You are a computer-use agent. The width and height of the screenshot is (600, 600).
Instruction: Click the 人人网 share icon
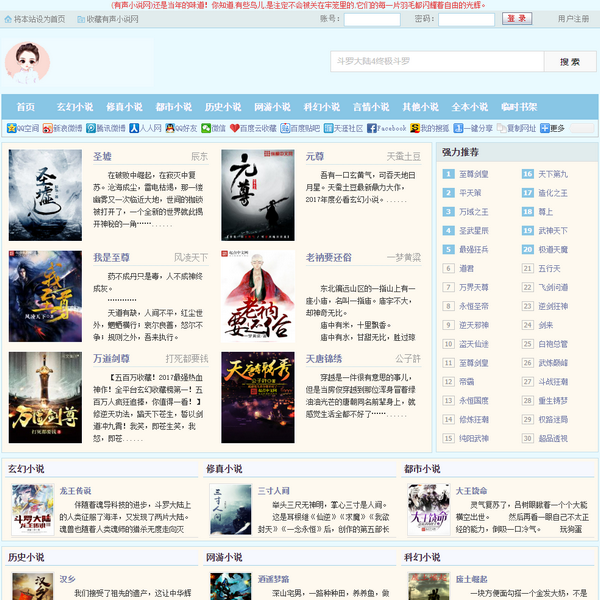pyautogui.click(x=134, y=129)
